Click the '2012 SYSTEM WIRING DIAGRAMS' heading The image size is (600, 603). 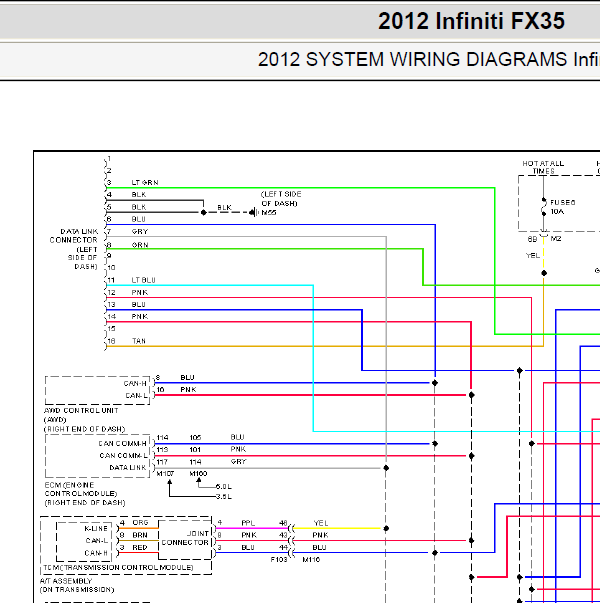(413, 60)
